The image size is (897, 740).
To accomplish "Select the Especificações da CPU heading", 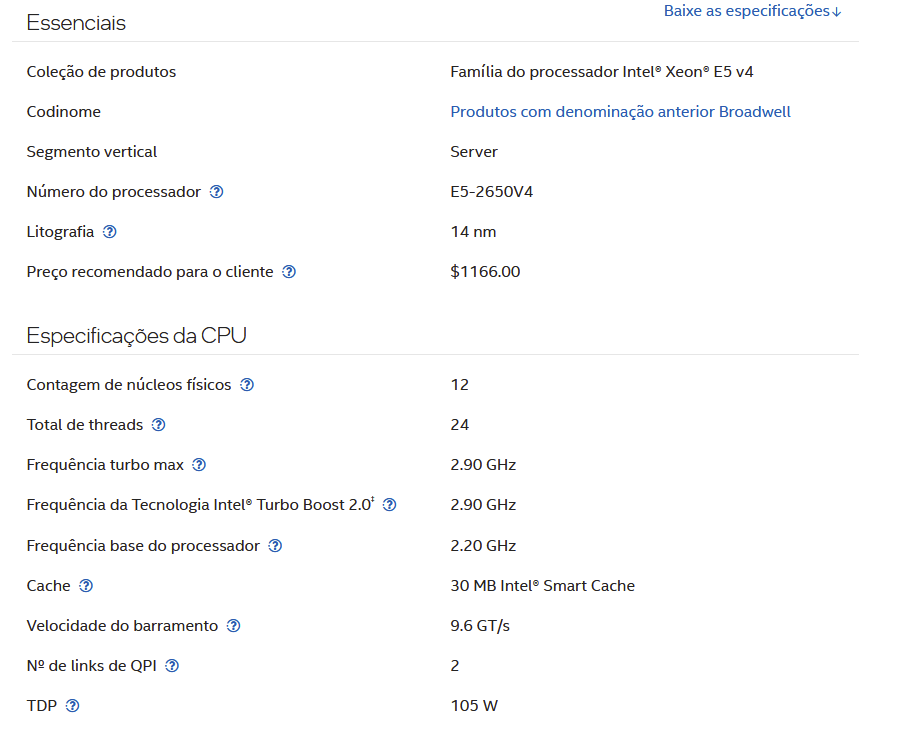I will [136, 335].
